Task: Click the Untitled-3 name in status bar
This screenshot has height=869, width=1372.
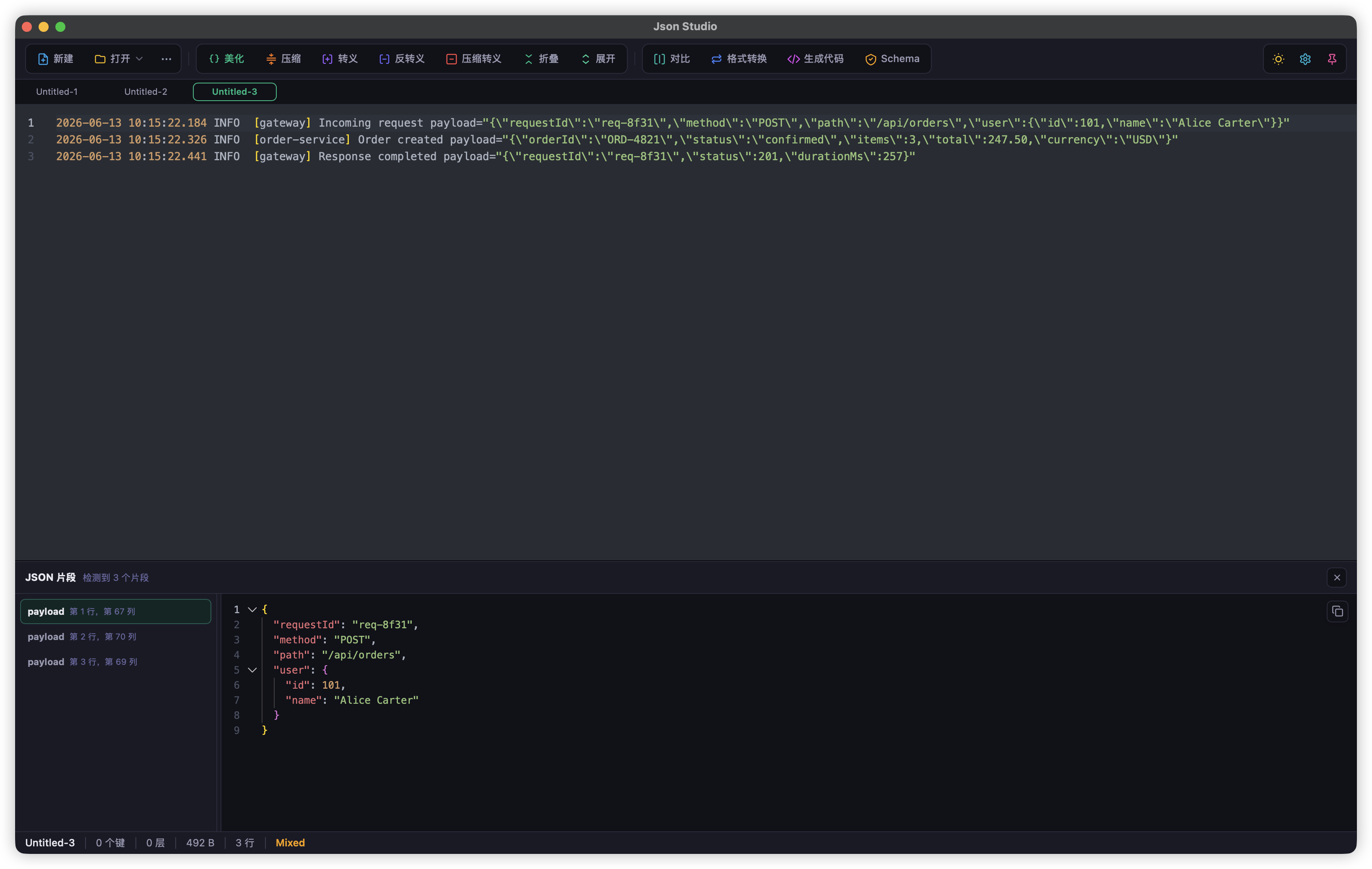Action: pos(49,843)
